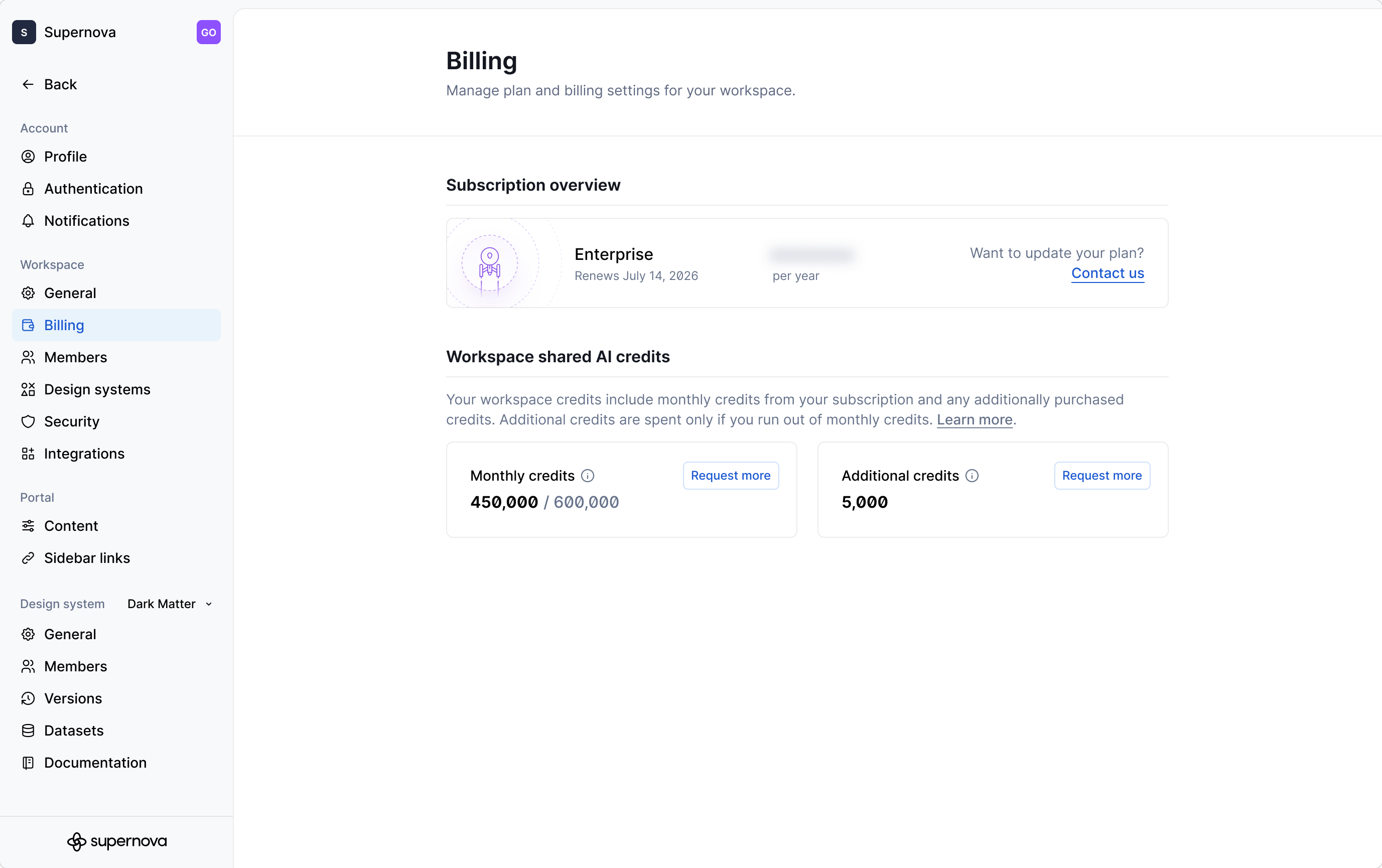The height and width of the screenshot is (868, 1382).
Task: Click the info icon beside Additional credits
Action: coord(972,476)
